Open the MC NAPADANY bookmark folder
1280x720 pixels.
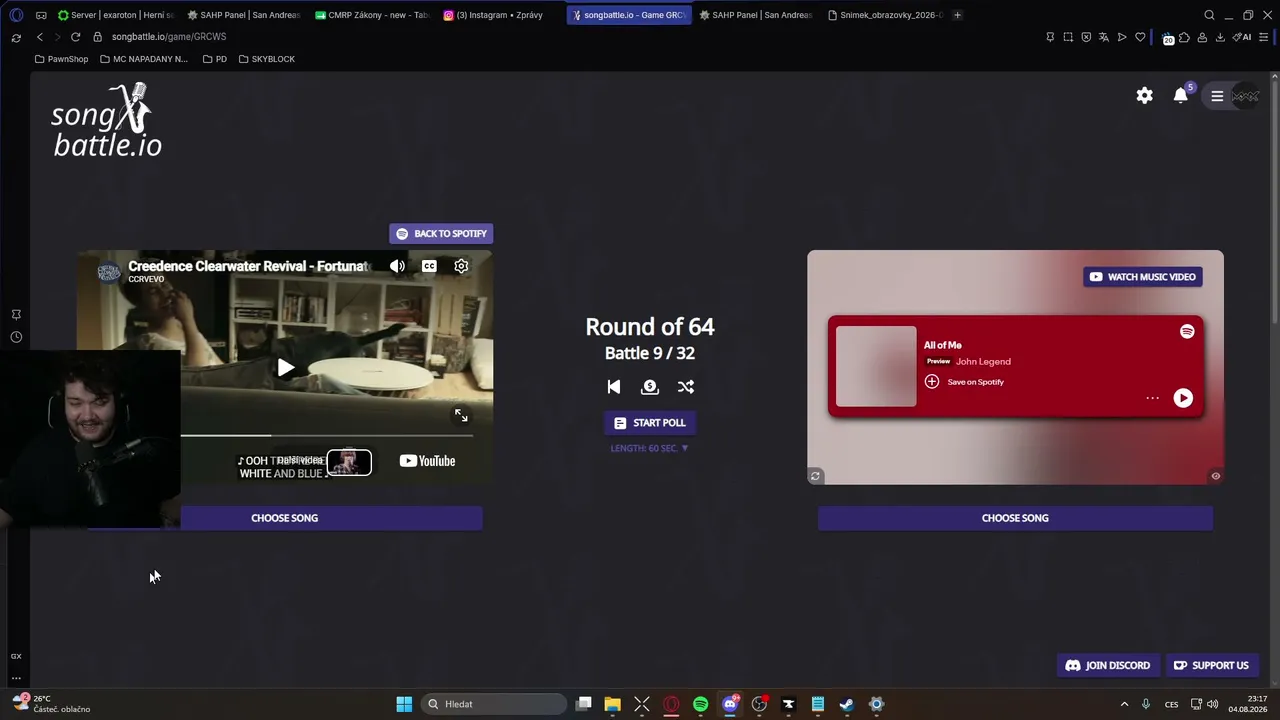coord(146,59)
